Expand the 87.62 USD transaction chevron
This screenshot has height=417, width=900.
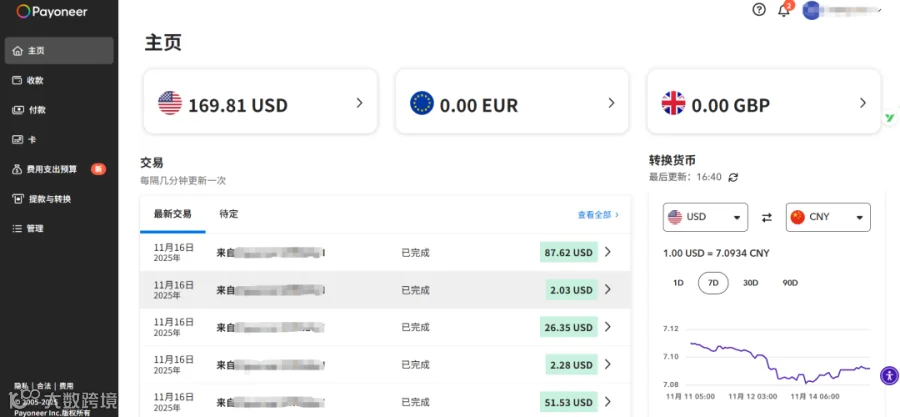608,252
